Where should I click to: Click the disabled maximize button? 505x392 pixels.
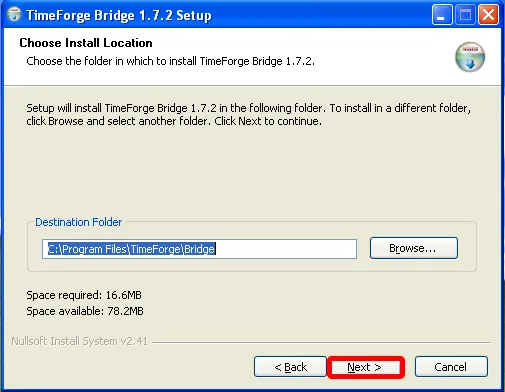(x=465, y=15)
